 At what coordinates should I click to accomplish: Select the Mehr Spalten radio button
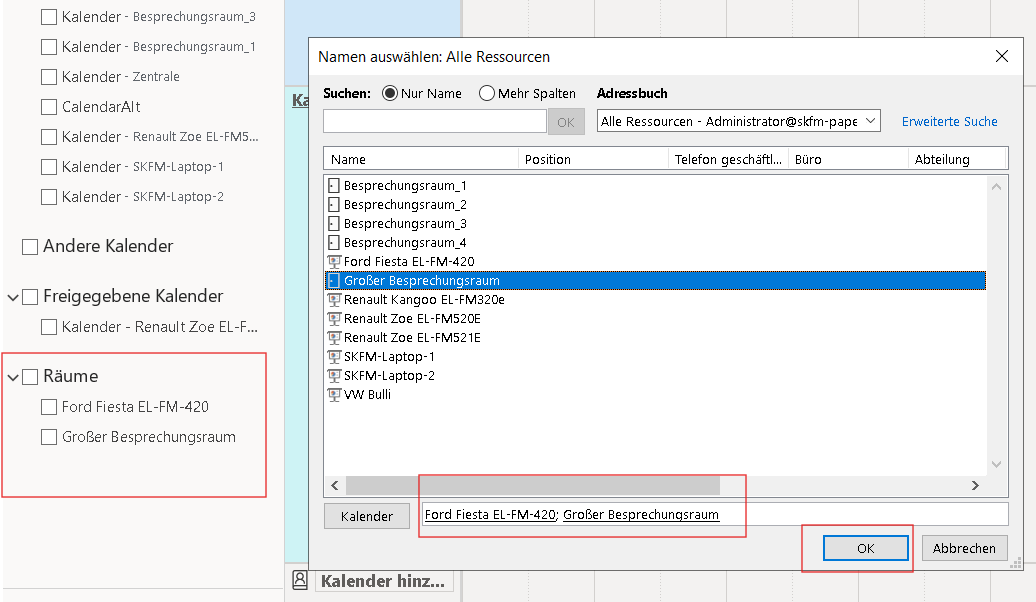487,94
